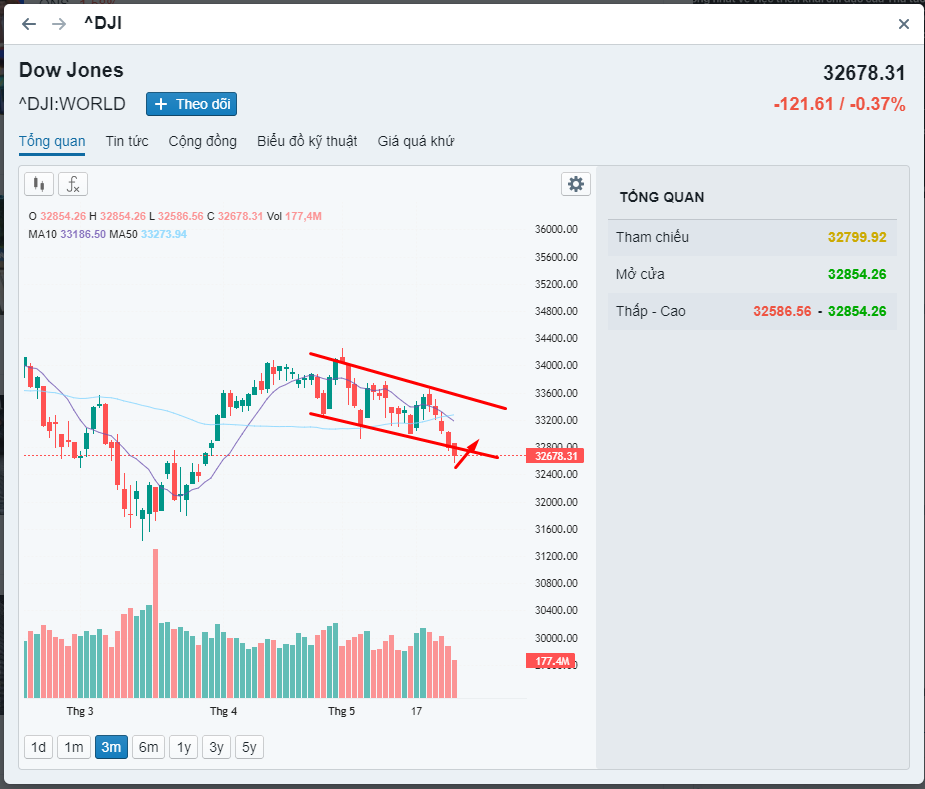Open the Biểu đồ kỹ thuật tab
The width and height of the screenshot is (925, 789).
tap(307, 141)
